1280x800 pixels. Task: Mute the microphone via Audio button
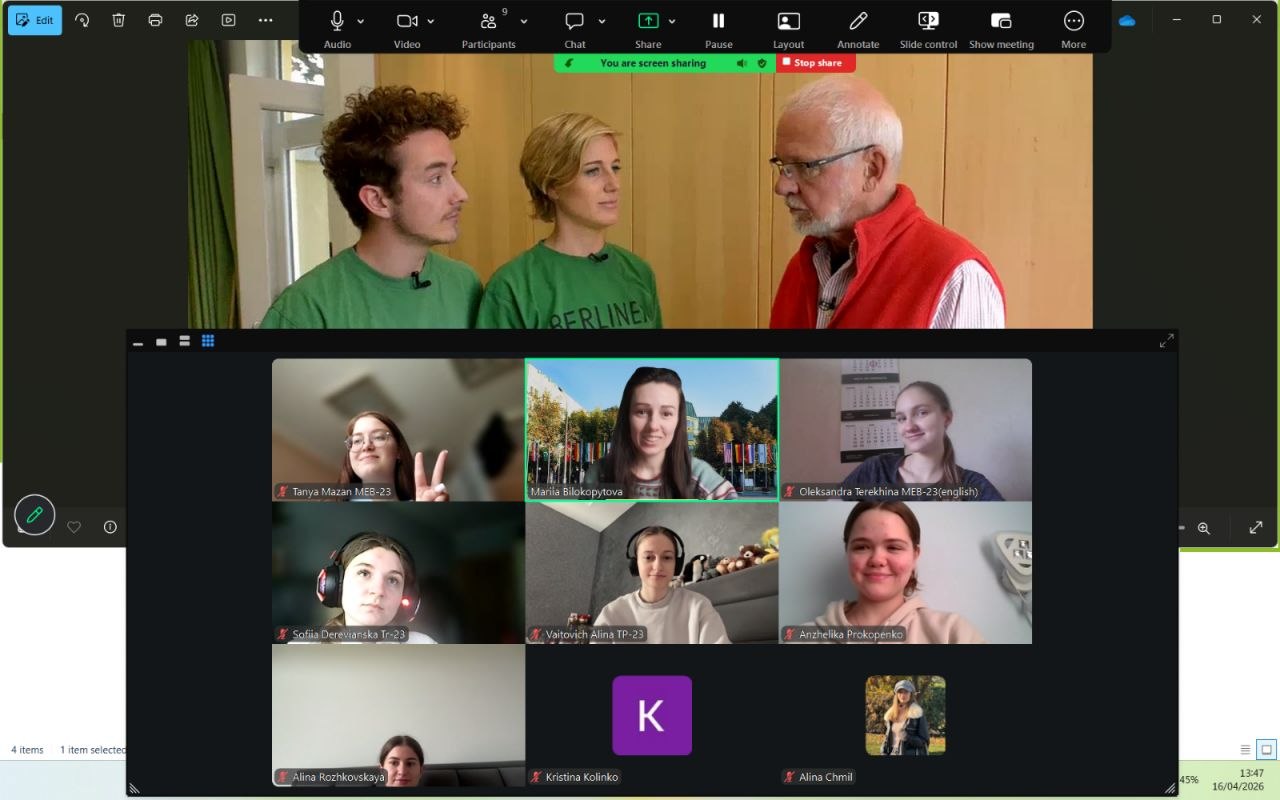tap(337, 22)
